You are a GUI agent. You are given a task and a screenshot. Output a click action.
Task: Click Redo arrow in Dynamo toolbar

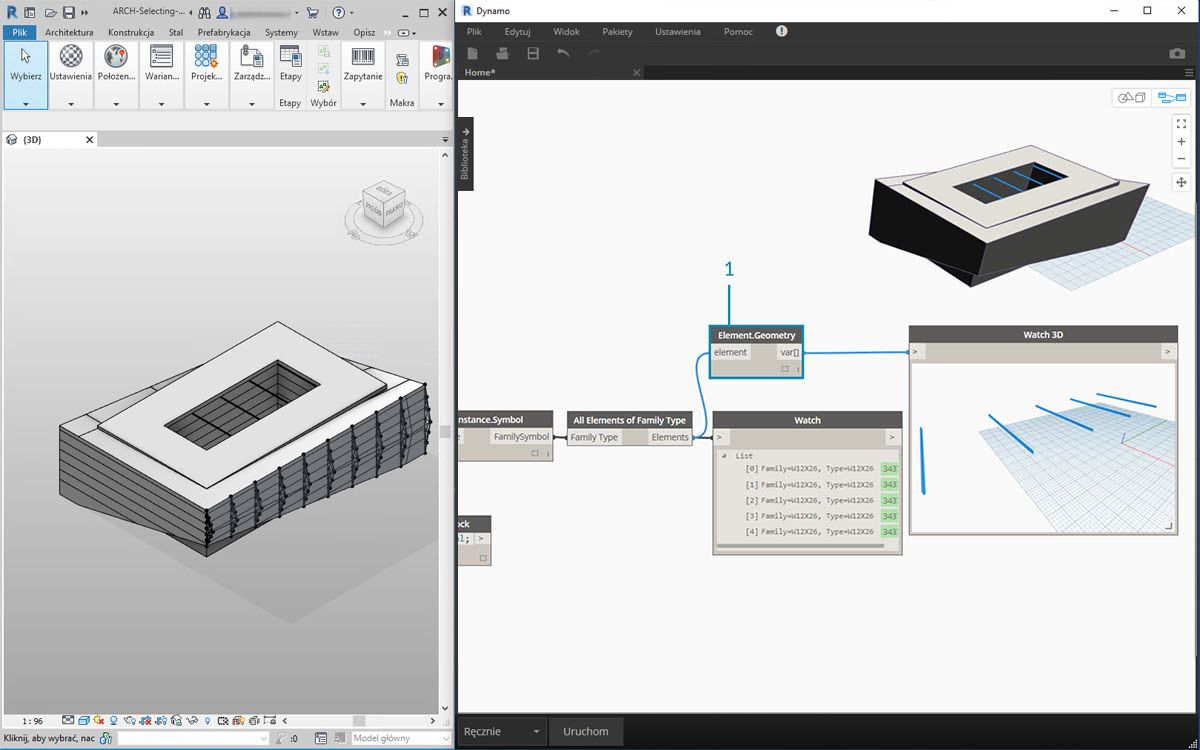593,53
